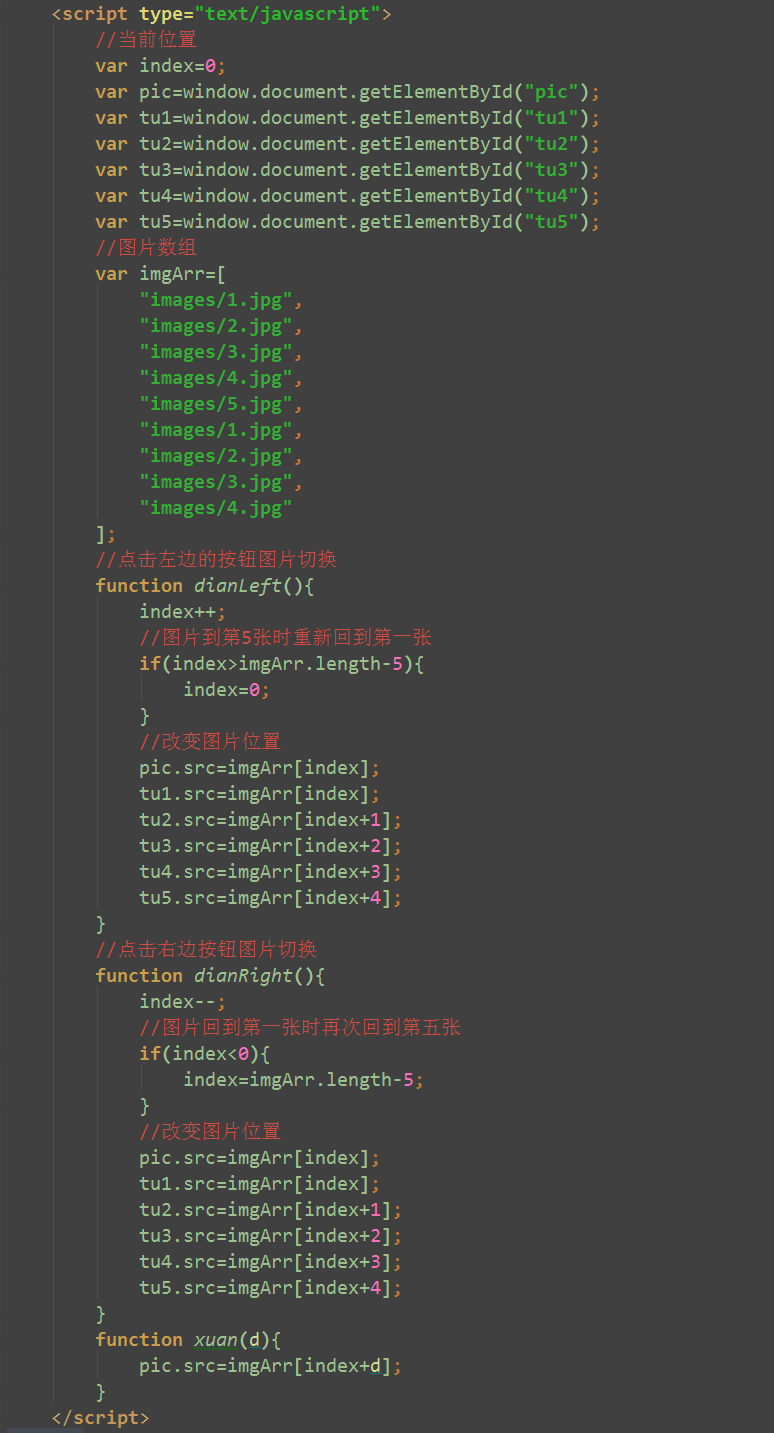Click the closing </script> tag
The width and height of the screenshot is (774, 1433).
(x=100, y=1418)
